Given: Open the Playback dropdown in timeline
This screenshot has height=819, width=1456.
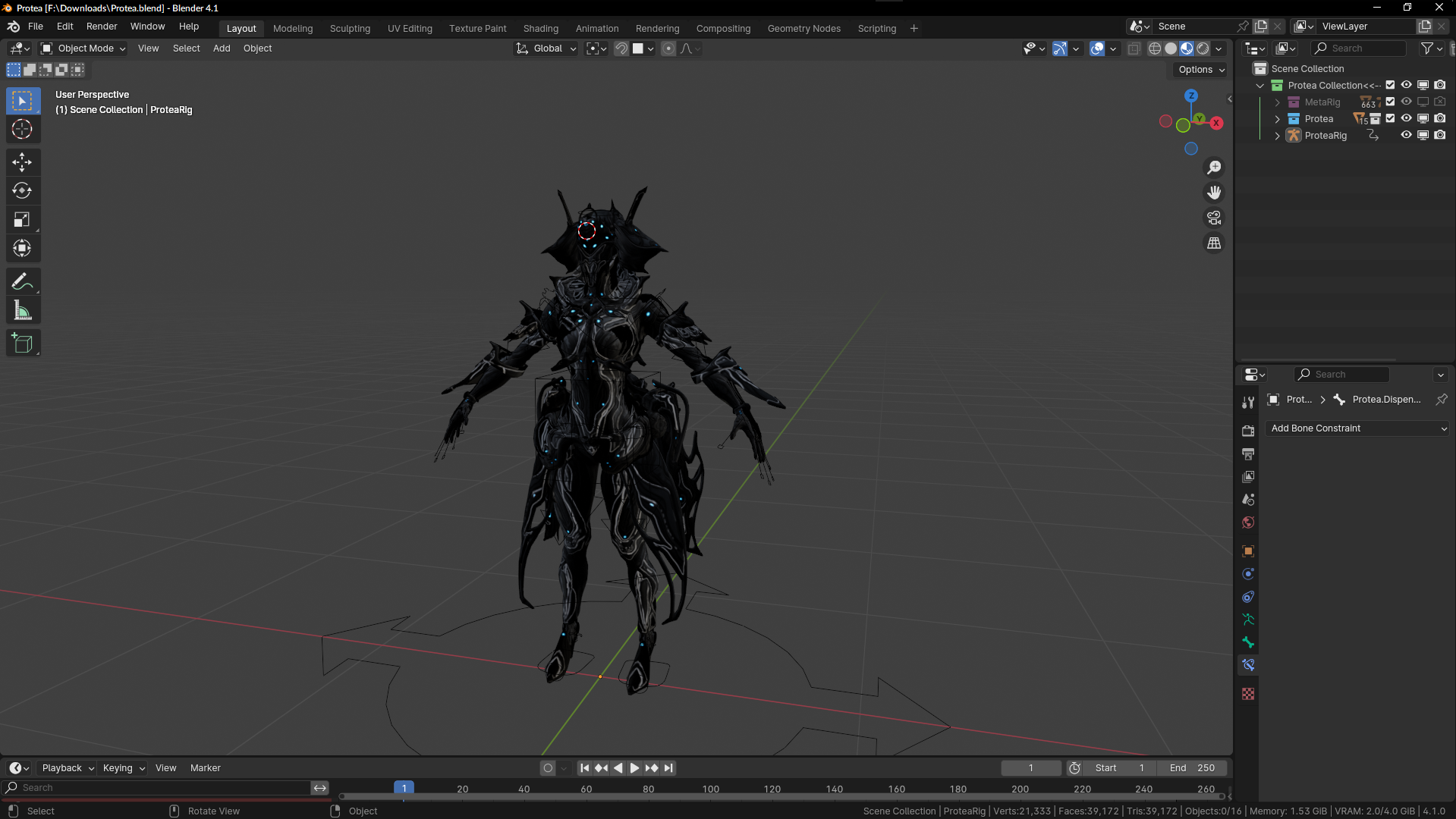Looking at the screenshot, I should (x=68, y=768).
